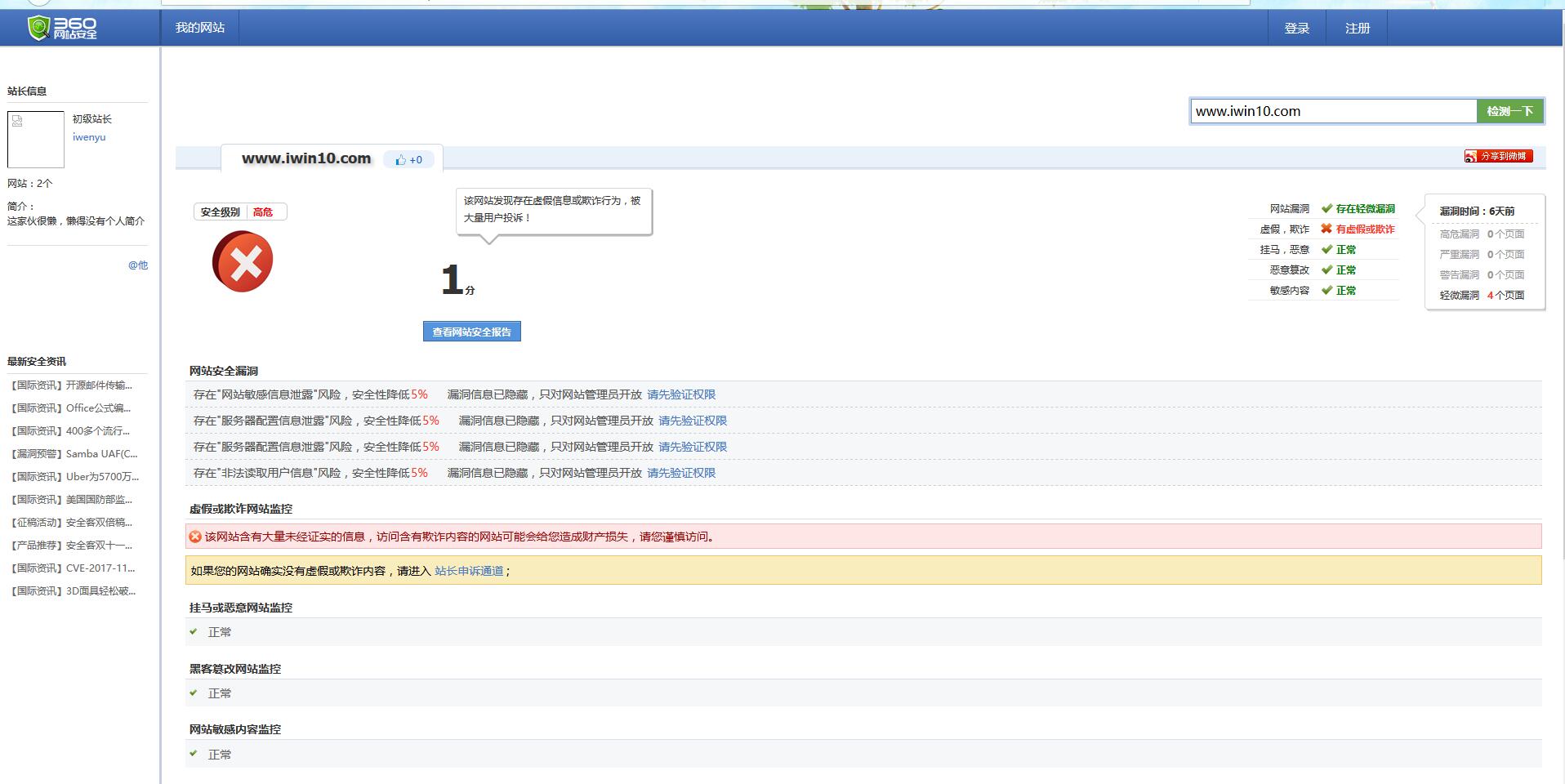The height and width of the screenshot is (784, 1565).
Task: Click the 存在轻微漏洞 status text
Action: (1366, 209)
